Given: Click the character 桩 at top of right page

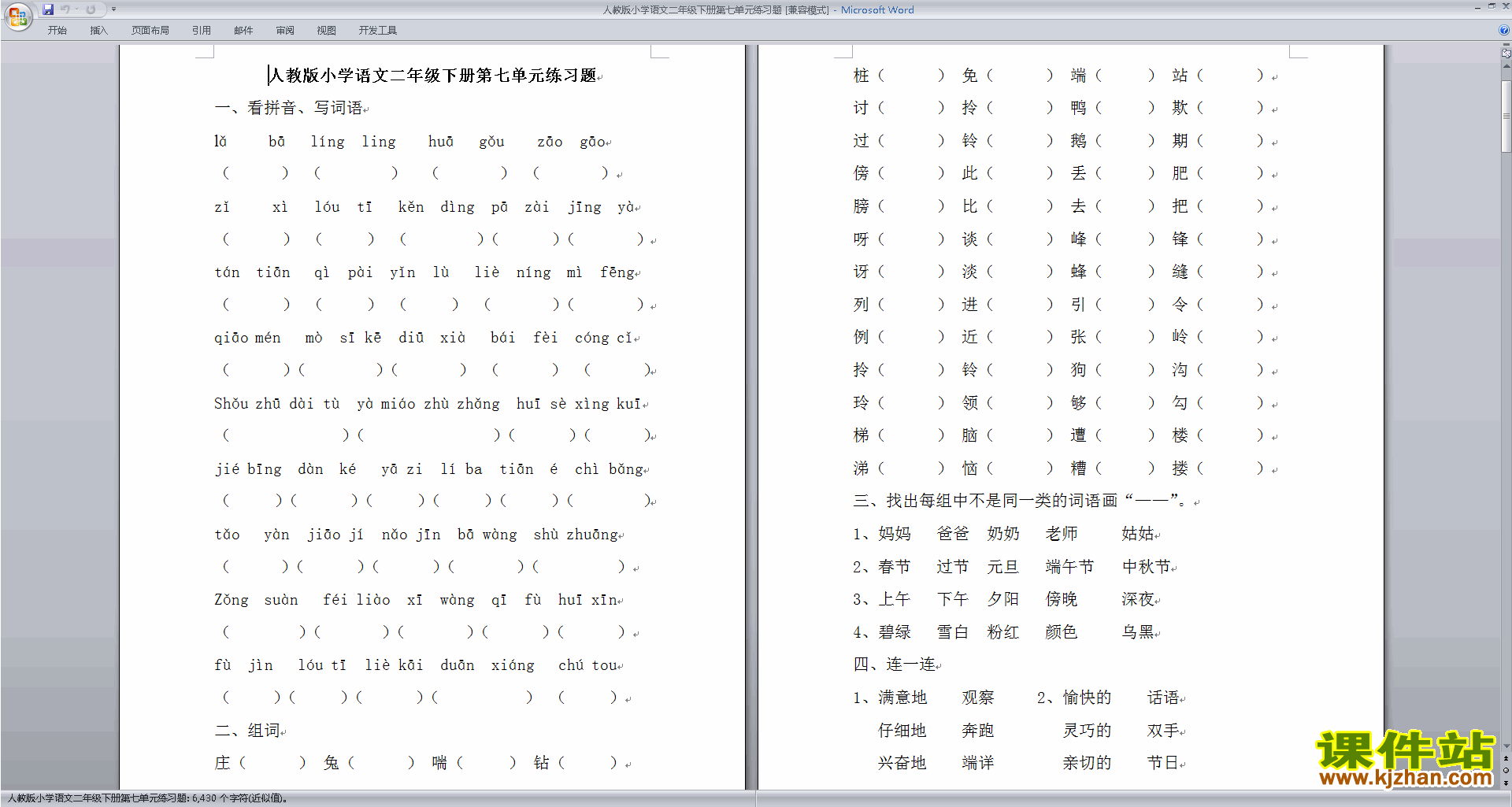Looking at the screenshot, I should [x=862, y=76].
